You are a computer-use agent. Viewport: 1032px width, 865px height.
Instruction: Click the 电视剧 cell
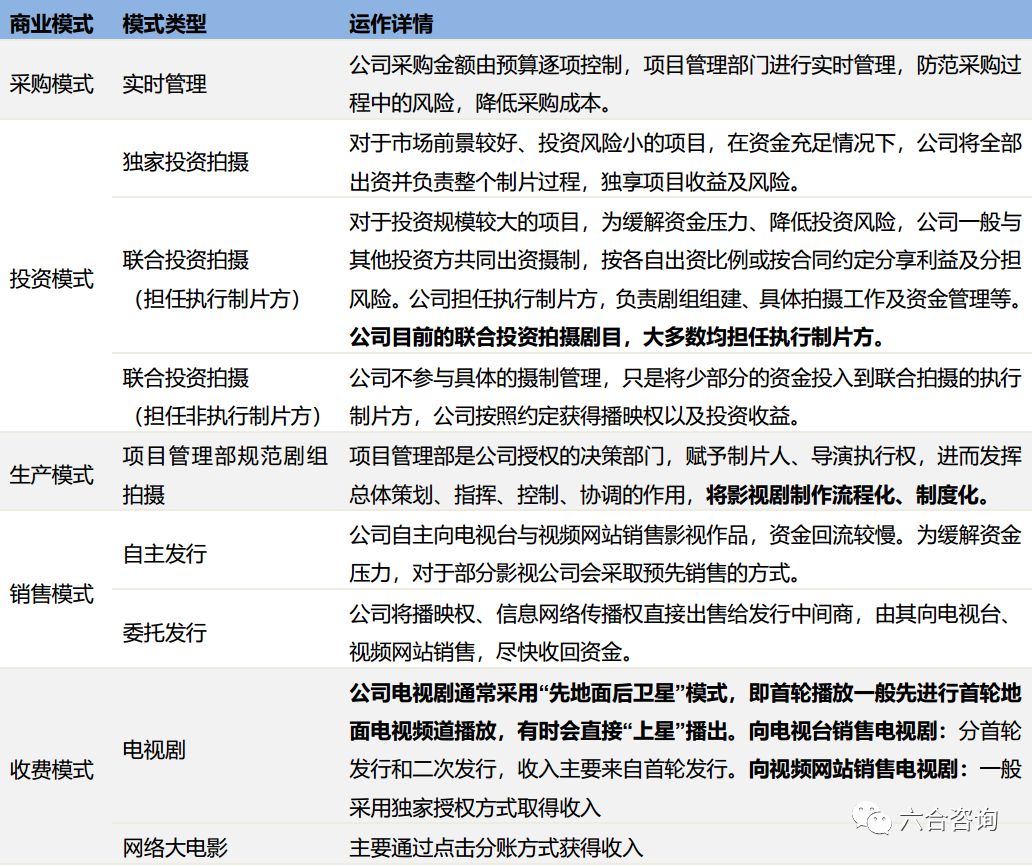154,750
